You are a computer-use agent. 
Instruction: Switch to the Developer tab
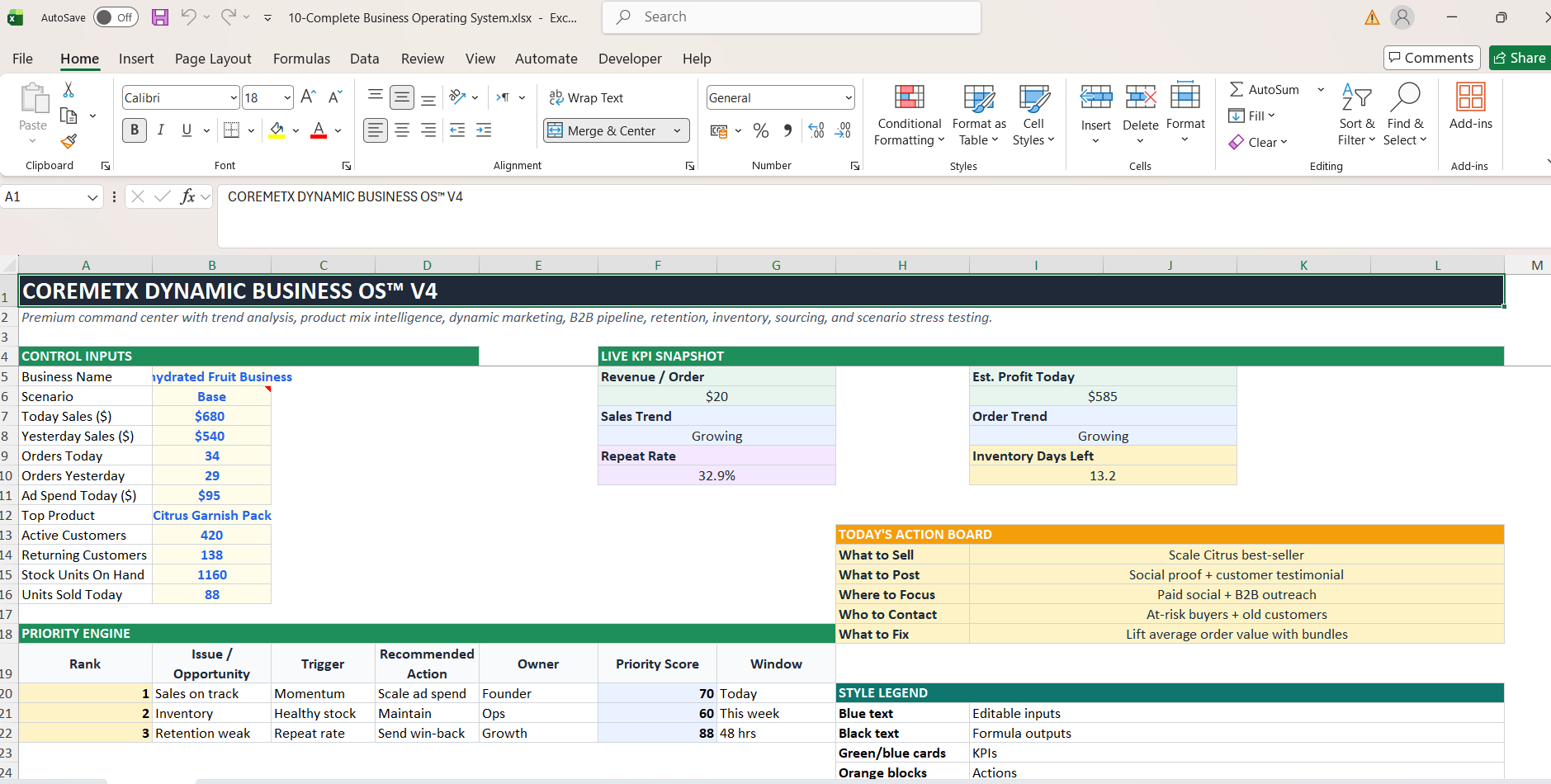tap(630, 59)
